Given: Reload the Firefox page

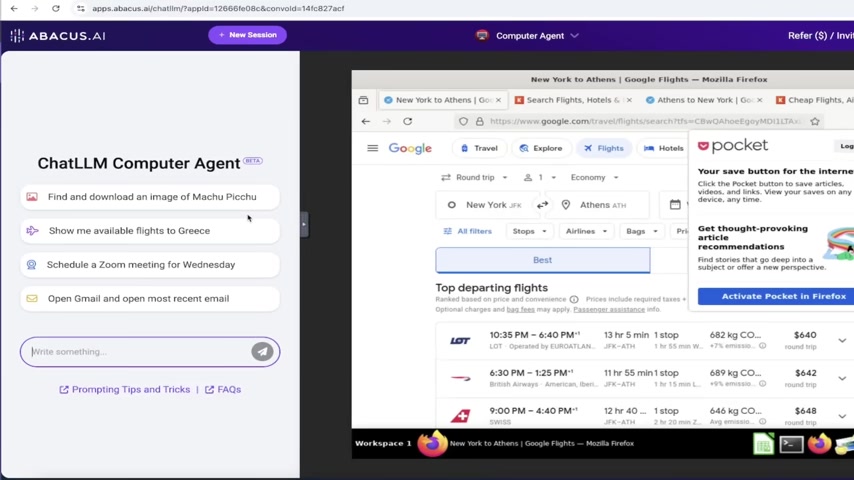Looking at the screenshot, I should click(407, 121).
